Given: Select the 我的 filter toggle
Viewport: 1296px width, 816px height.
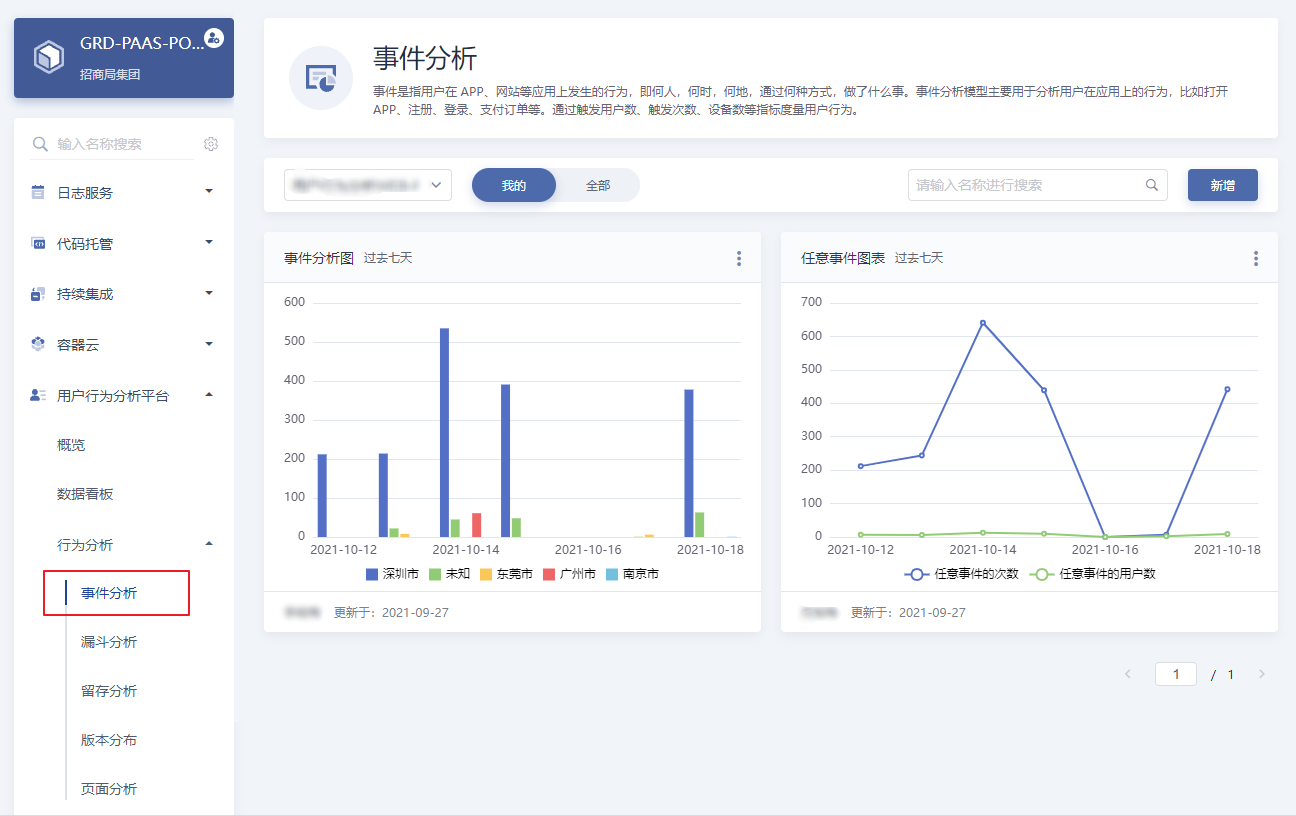Looking at the screenshot, I should 514,185.
